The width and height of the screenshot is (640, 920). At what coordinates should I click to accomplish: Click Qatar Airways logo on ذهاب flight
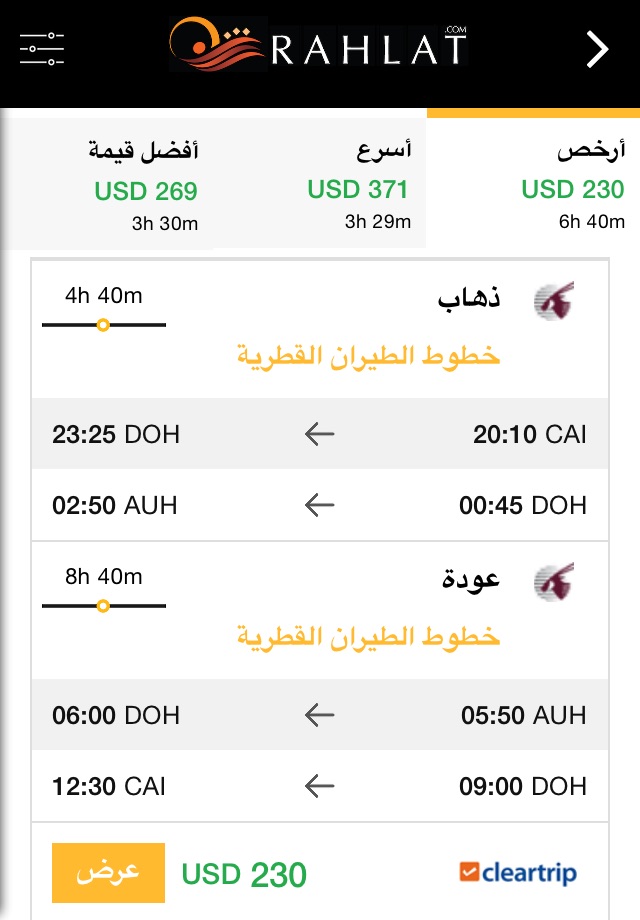click(554, 300)
